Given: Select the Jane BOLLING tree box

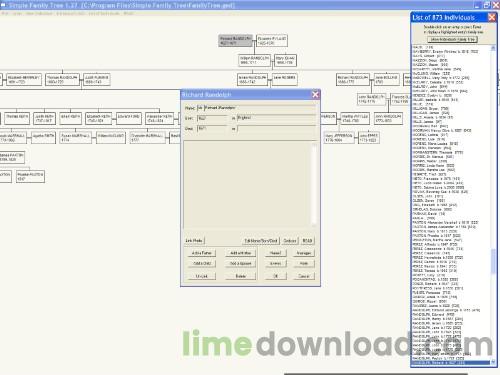Looking at the screenshot, I should (x=387, y=80).
